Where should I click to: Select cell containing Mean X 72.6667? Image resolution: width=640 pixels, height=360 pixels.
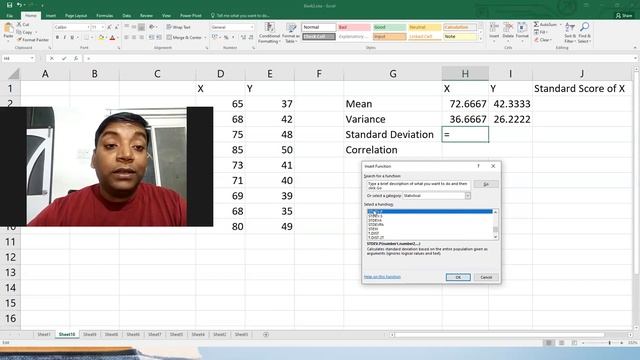[x=465, y=104]
